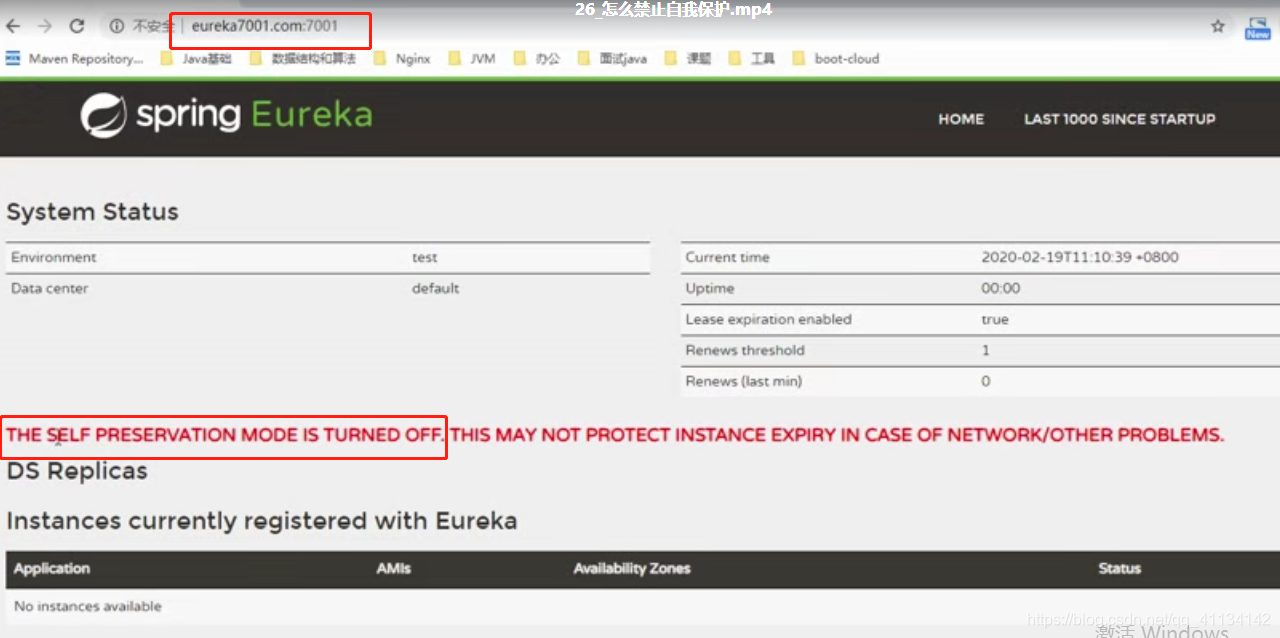The height and width of the screenshot is (638, 1280).
Task: Open the 办公 bookmark folder
Action: coord(537,59)
